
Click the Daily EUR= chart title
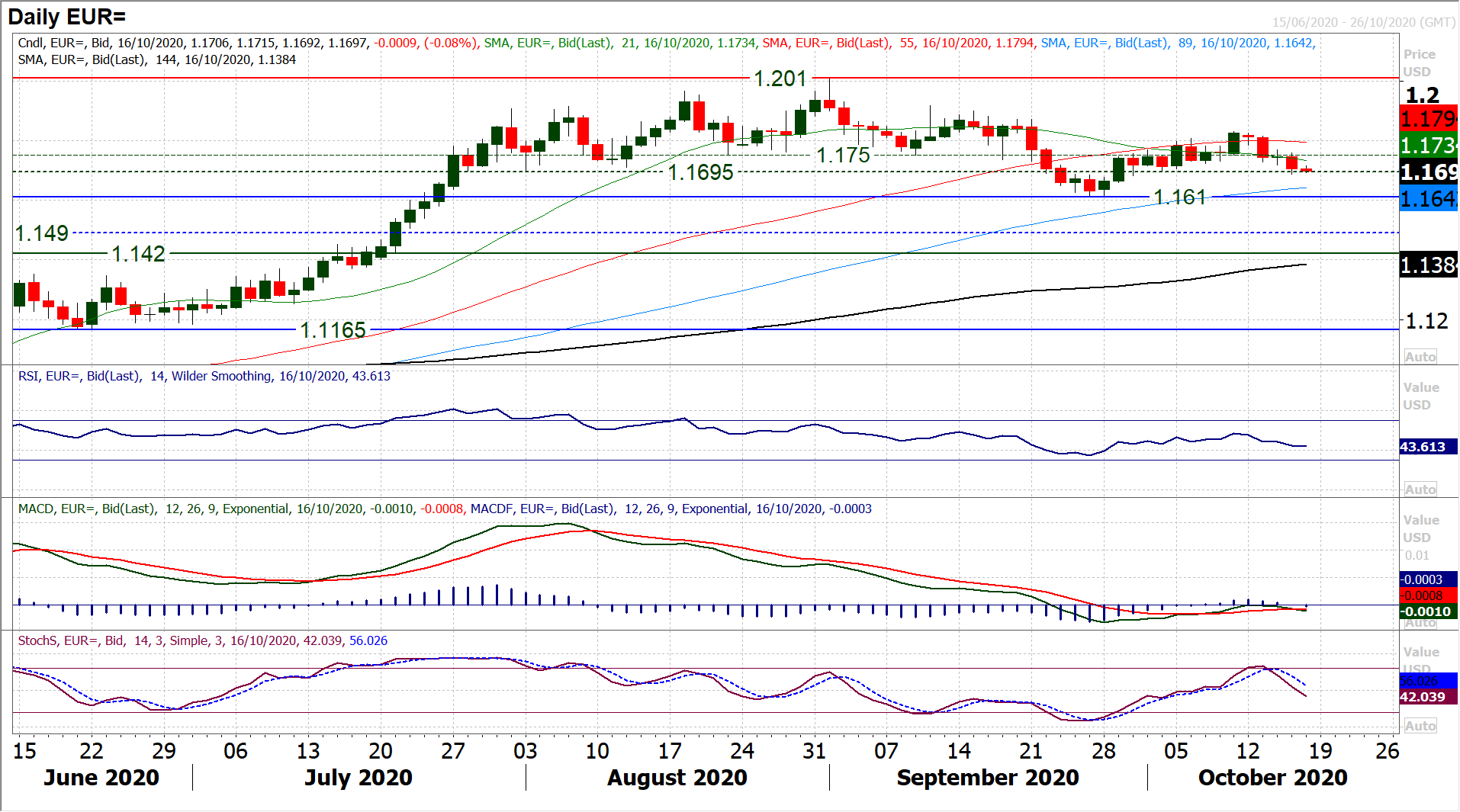tap(67, 17)
